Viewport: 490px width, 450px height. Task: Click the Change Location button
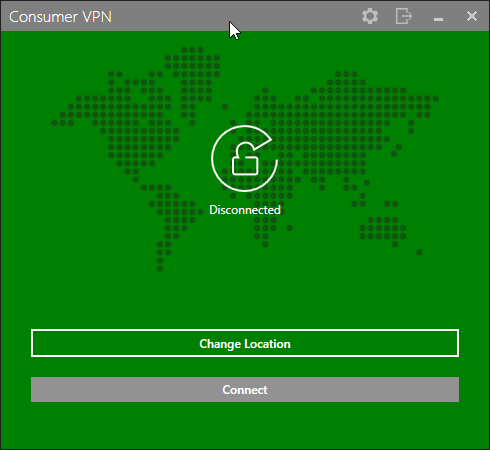245,343
